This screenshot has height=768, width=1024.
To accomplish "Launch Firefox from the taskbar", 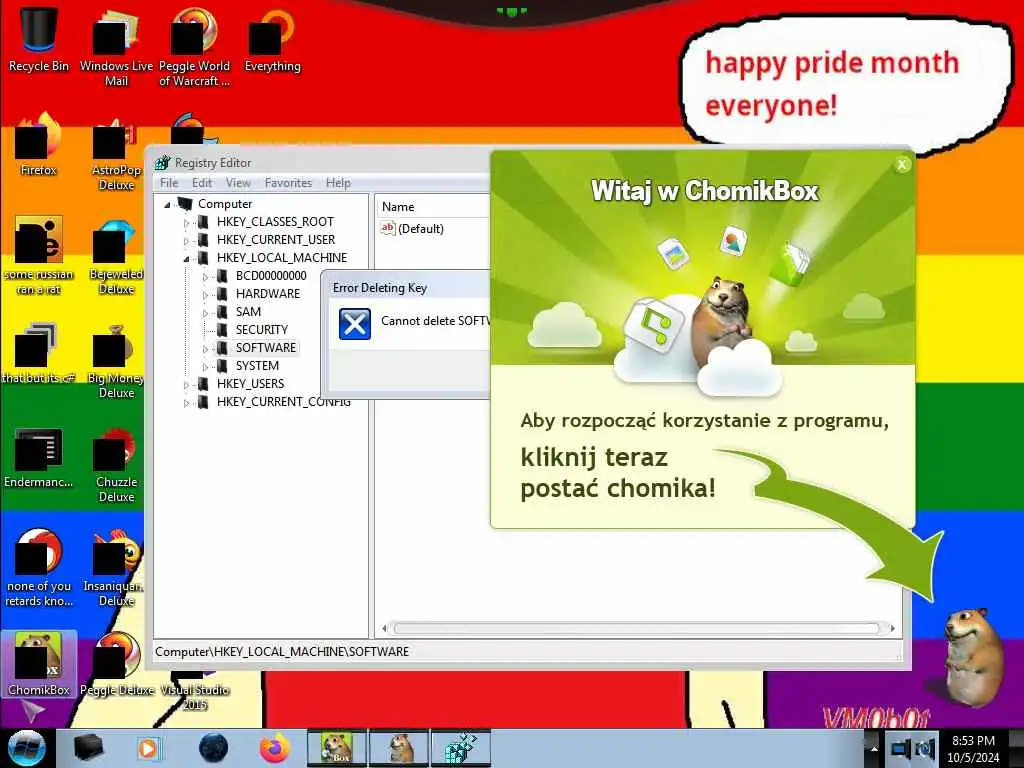I will pos(275,748).
